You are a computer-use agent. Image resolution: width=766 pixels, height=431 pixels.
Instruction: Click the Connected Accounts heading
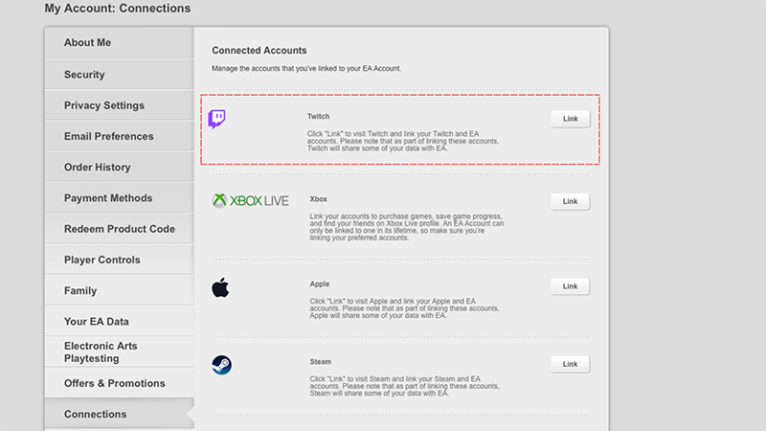pos(259,50)
